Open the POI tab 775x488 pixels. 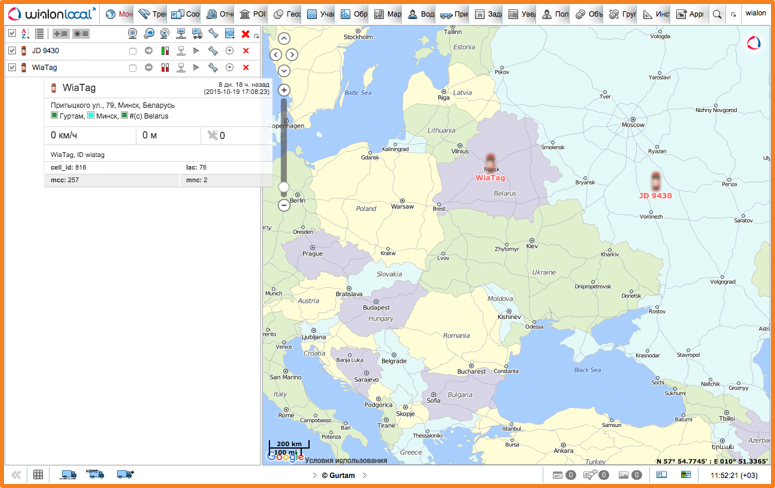[x=253, y=14]
